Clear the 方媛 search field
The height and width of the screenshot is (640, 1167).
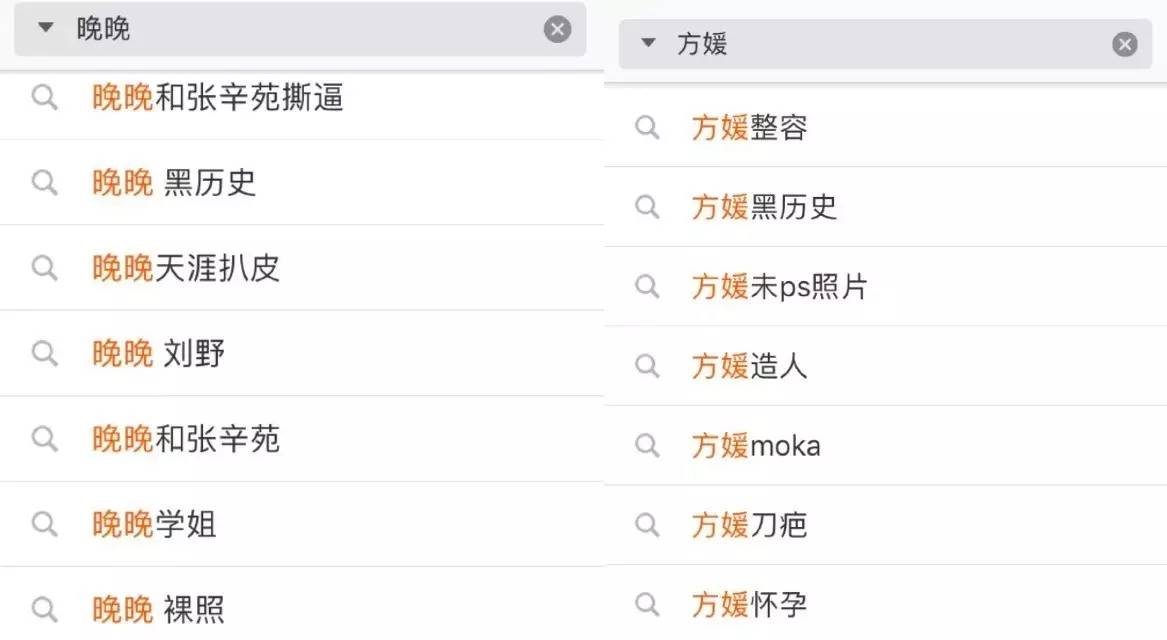pyautogui.click(x=1125, y=44)
